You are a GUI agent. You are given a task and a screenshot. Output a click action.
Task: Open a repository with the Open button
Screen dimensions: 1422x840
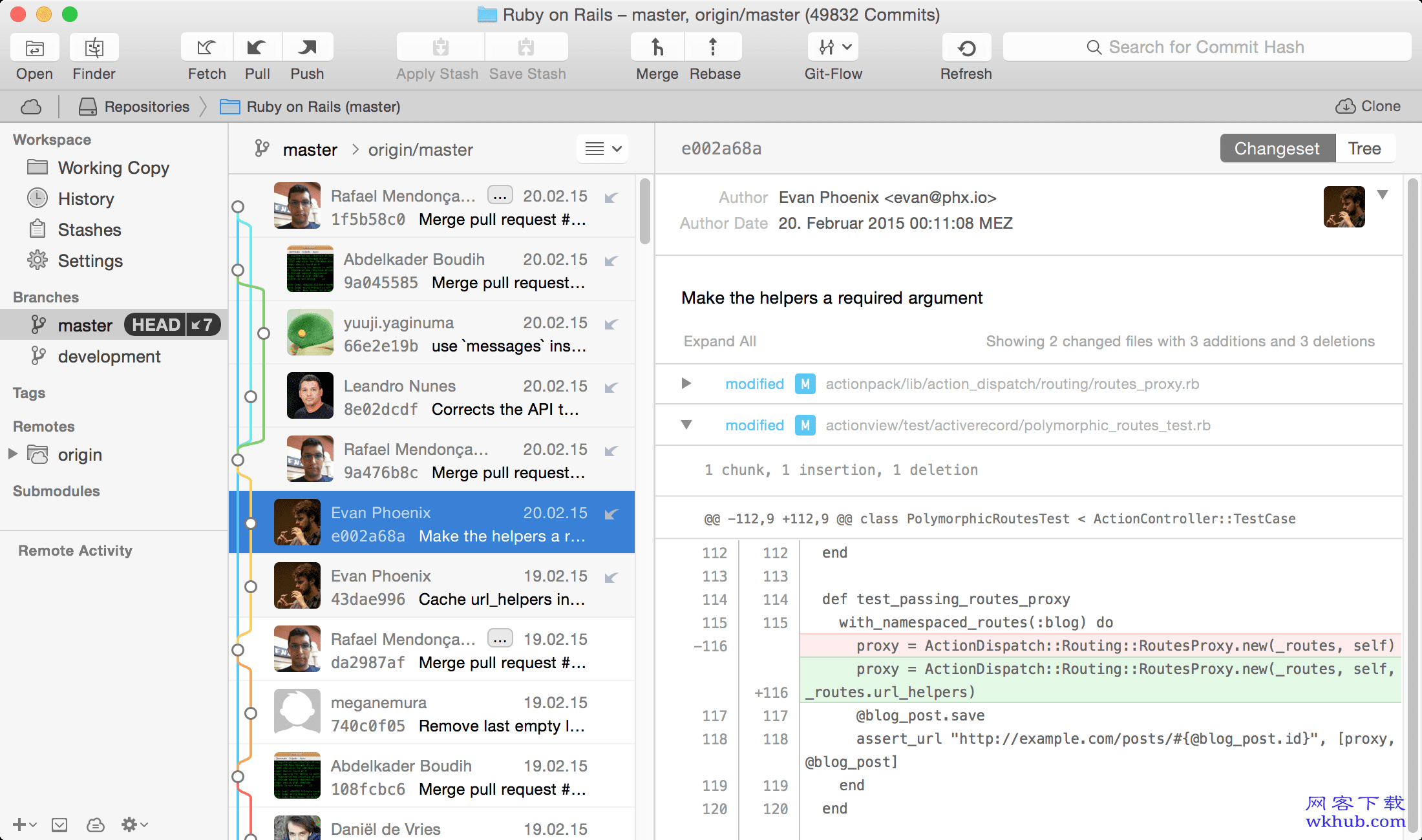(x=35, y=48)
